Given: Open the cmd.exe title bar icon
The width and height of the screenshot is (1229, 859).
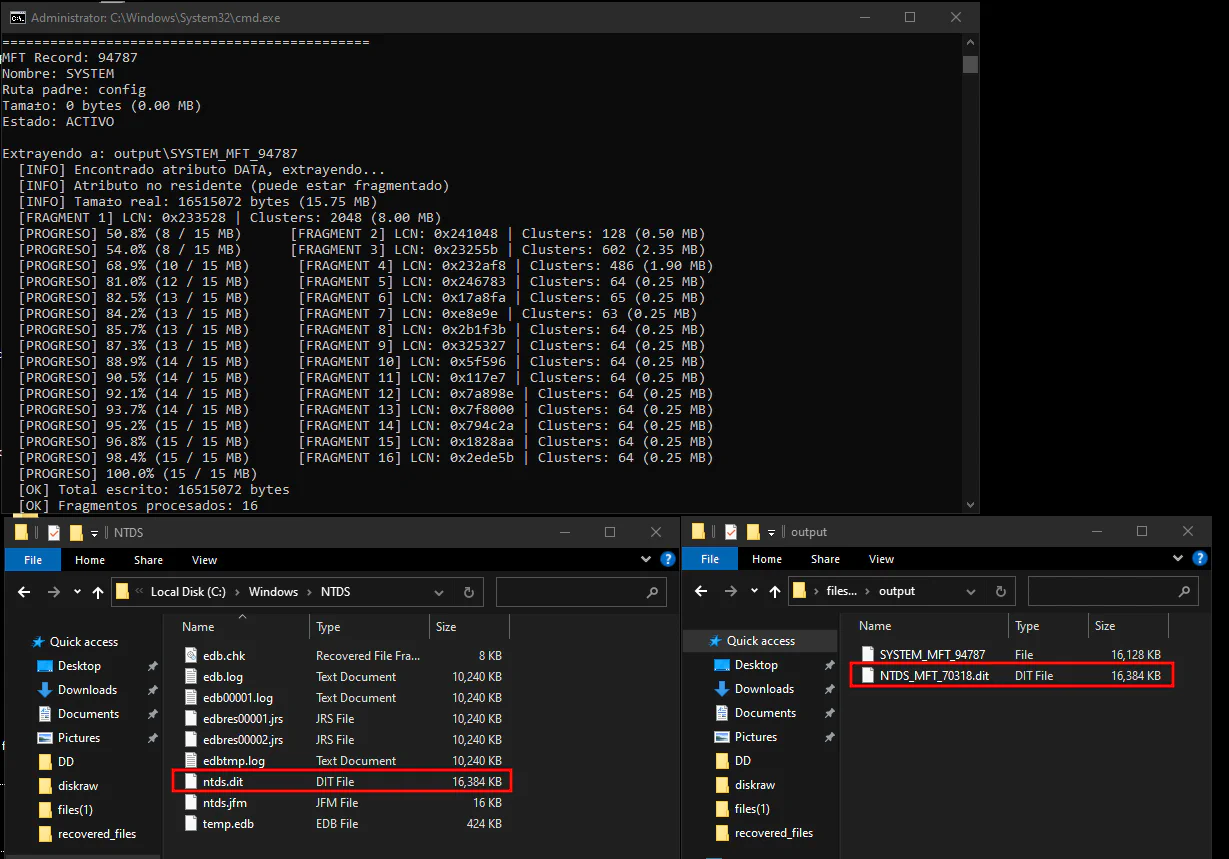Looking at the screenshot, I should pos(15,17).
